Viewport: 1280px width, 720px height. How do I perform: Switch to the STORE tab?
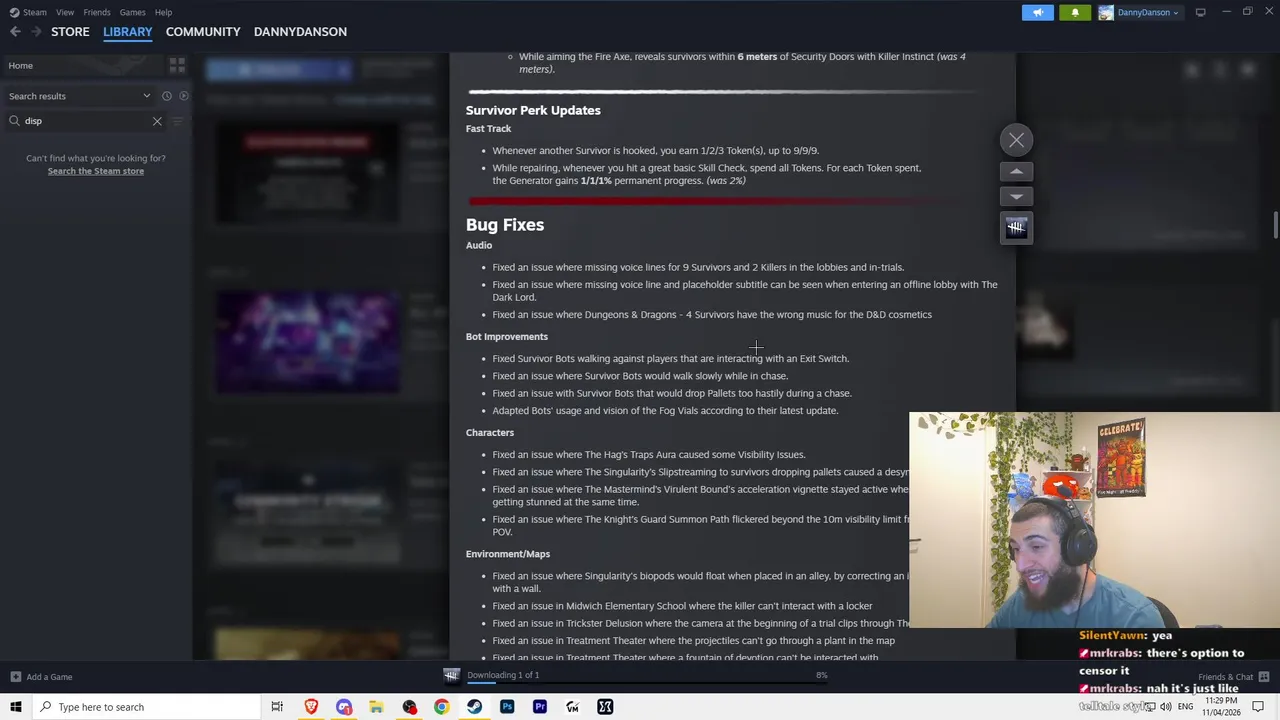(x=70, y=32)
